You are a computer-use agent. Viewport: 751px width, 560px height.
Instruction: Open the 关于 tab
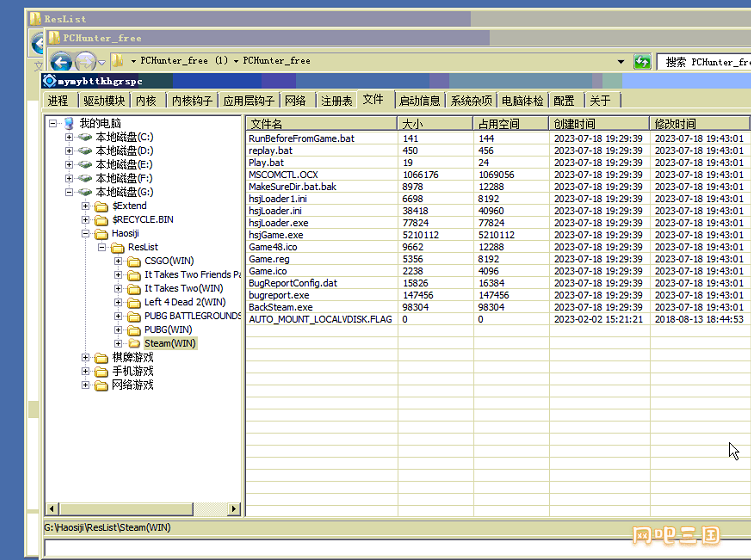coord(600,101)
